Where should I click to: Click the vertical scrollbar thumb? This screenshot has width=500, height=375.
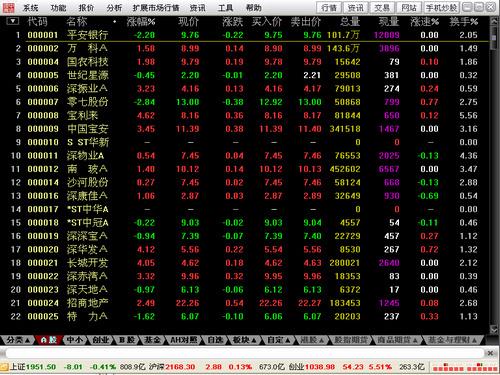[494, 38]
